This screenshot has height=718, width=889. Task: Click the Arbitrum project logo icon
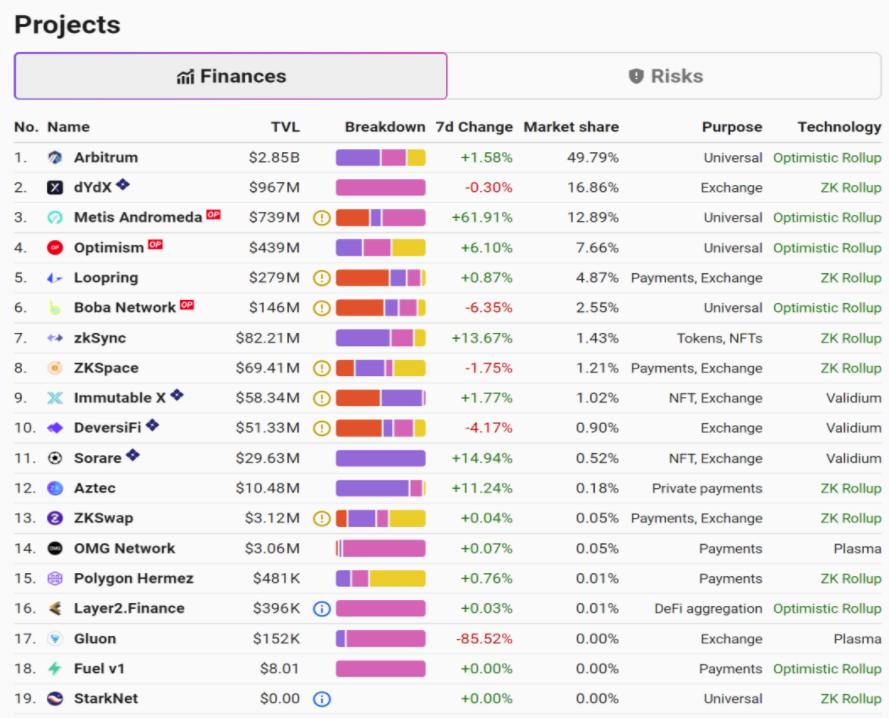click(x=55, y=158)
